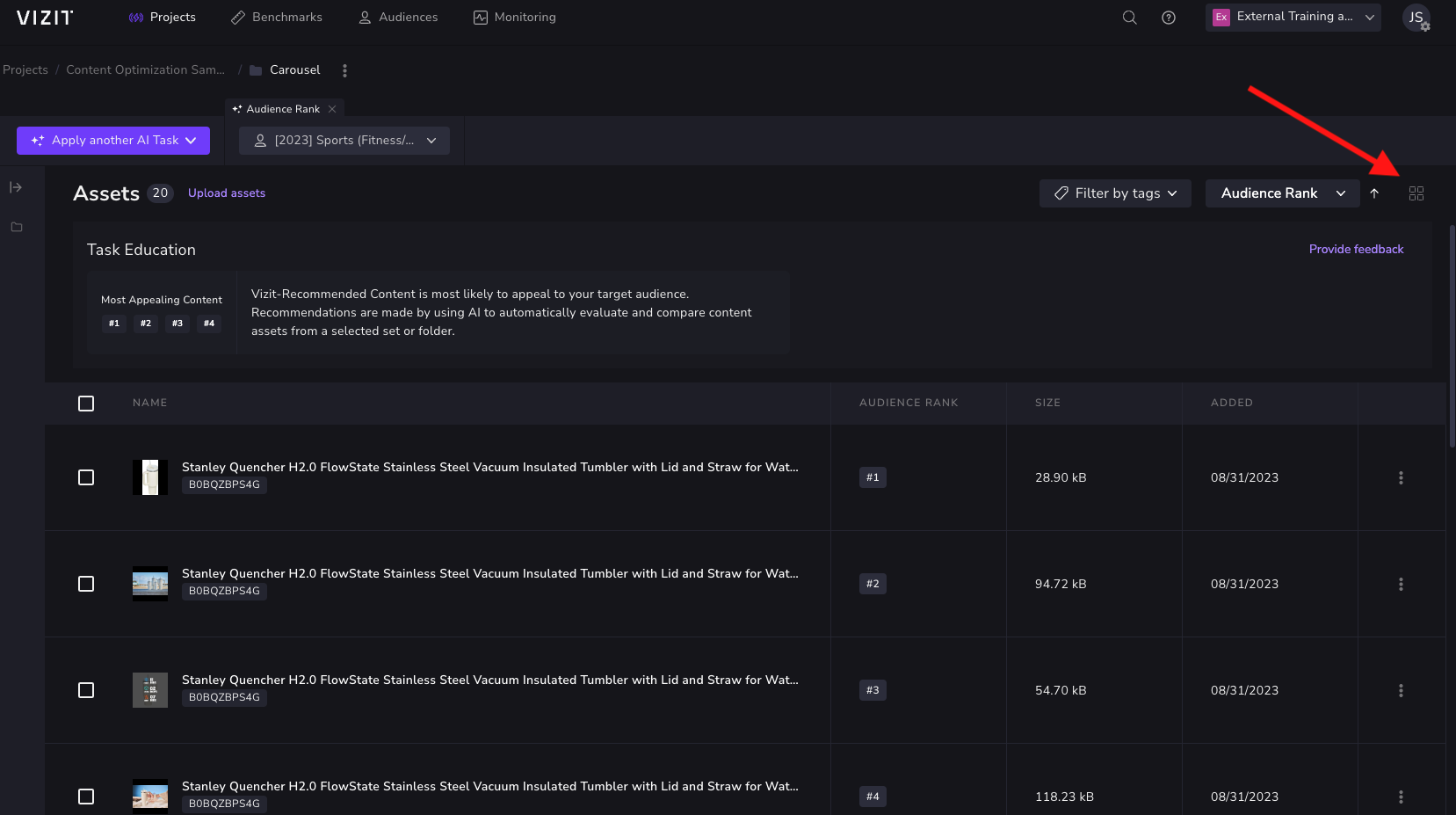Open the [2023] Sports audience dropdown

click(344, 141)
